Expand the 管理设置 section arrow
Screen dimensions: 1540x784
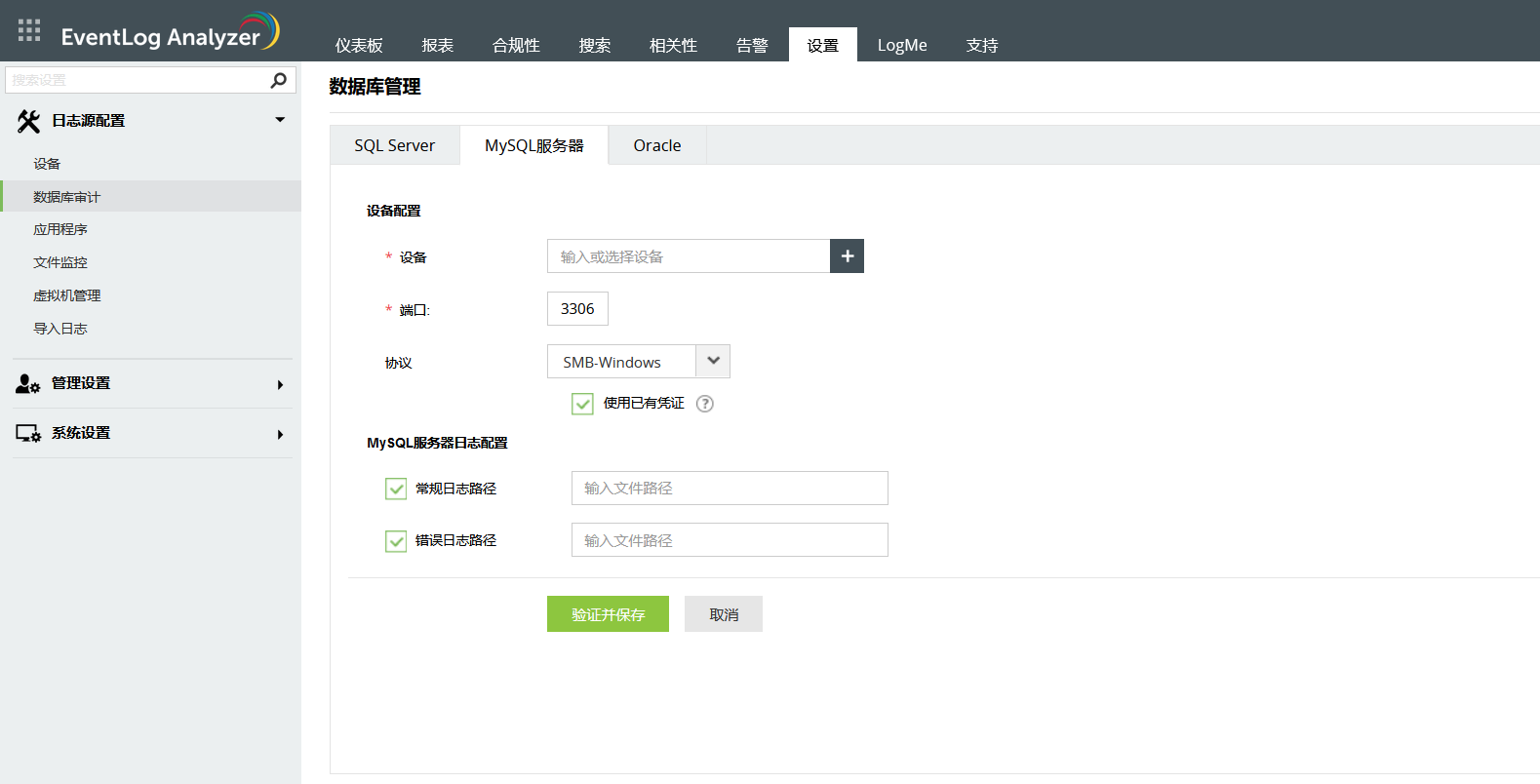point(280,385)
